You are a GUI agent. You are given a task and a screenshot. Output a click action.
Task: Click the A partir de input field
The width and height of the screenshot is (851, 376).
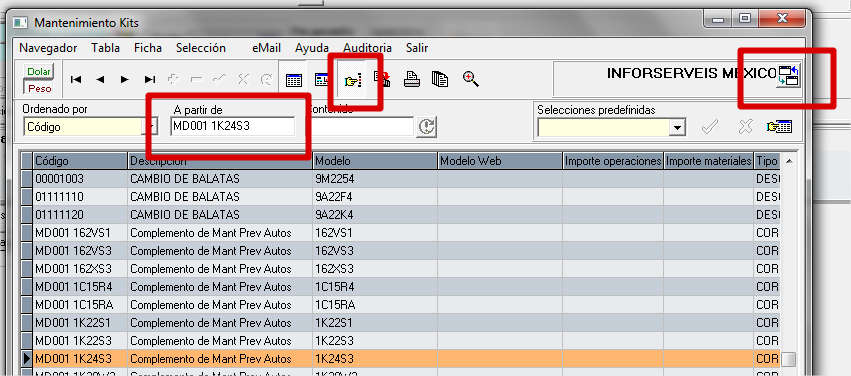pyautogui.click(x=232, y=127)
